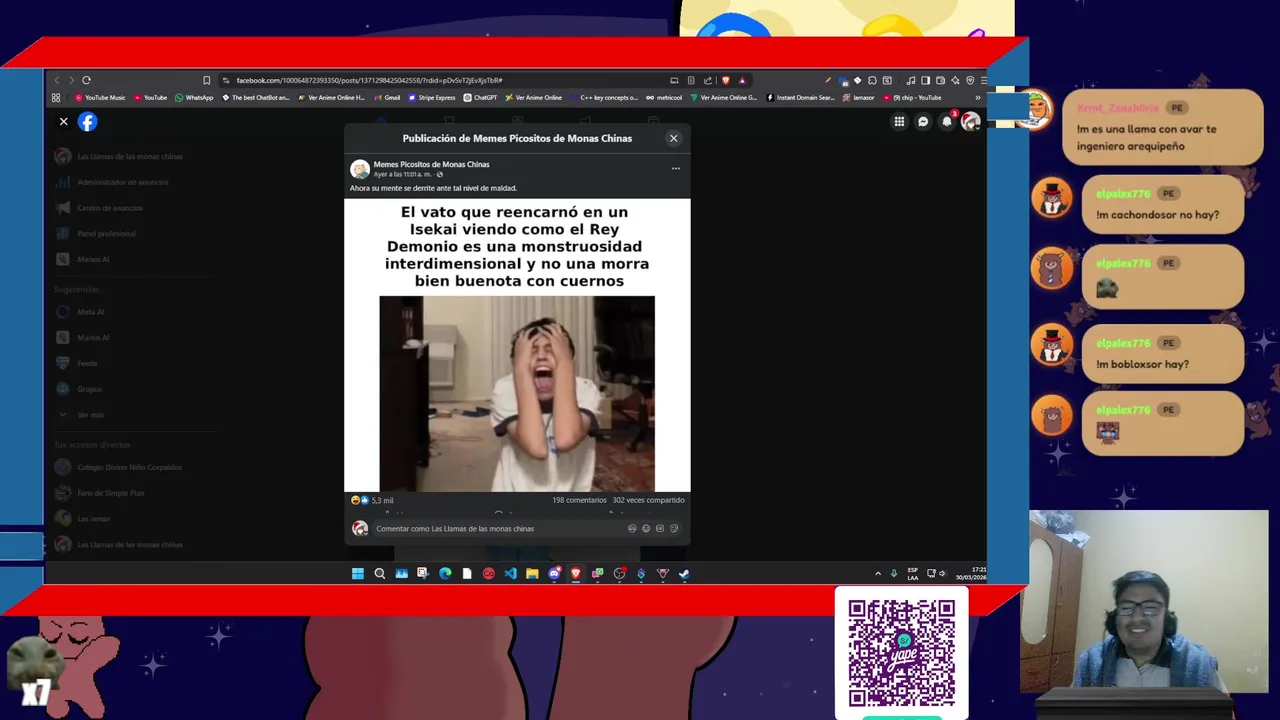Open the (9) chip - YouTube bookmark
Viewport: 1280px width, 720px height.
(x=912, y=98)
